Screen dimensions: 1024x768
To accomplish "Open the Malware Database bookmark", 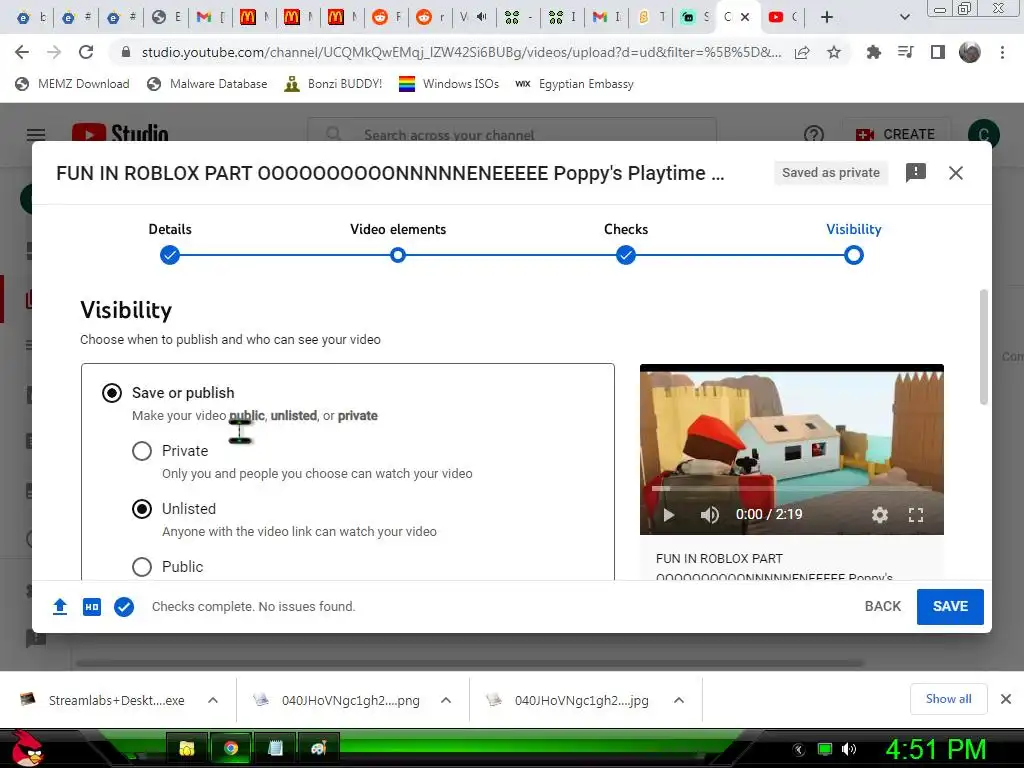I will 207,84.
